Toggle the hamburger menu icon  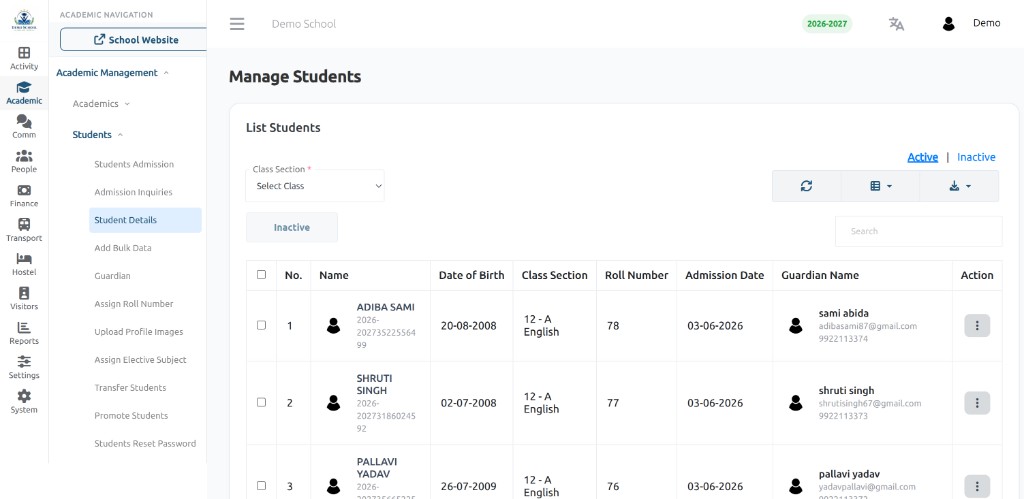pos(237,24)
